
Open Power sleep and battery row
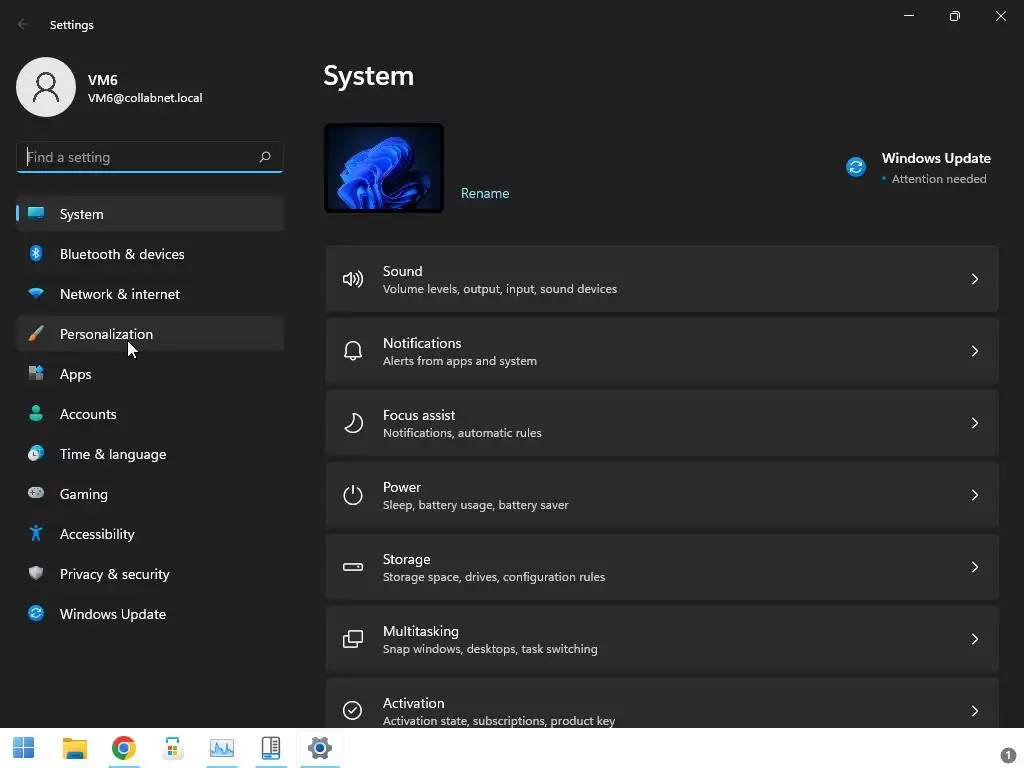tap(662, 495)
